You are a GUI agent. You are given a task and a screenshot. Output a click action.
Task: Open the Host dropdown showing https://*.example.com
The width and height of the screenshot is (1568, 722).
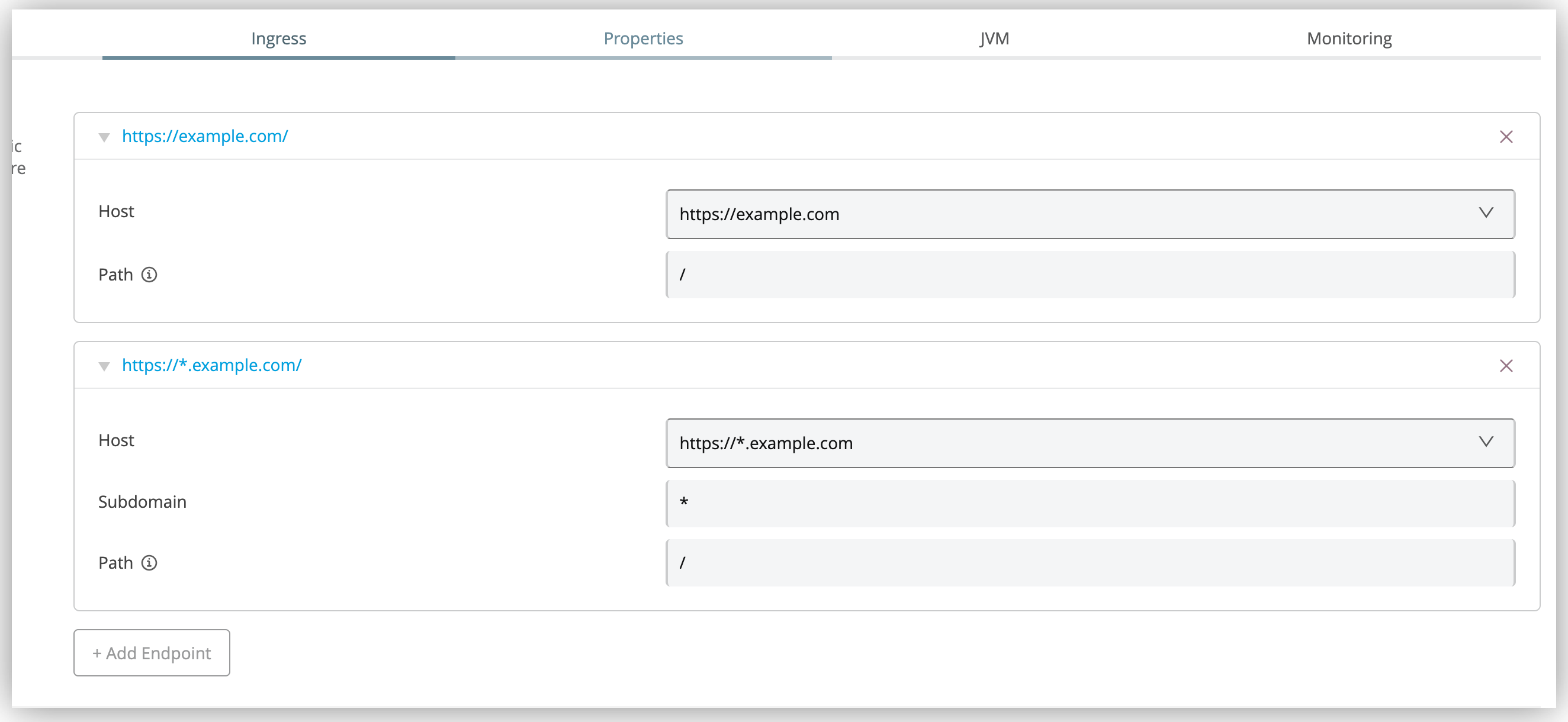click(1090, 443)
